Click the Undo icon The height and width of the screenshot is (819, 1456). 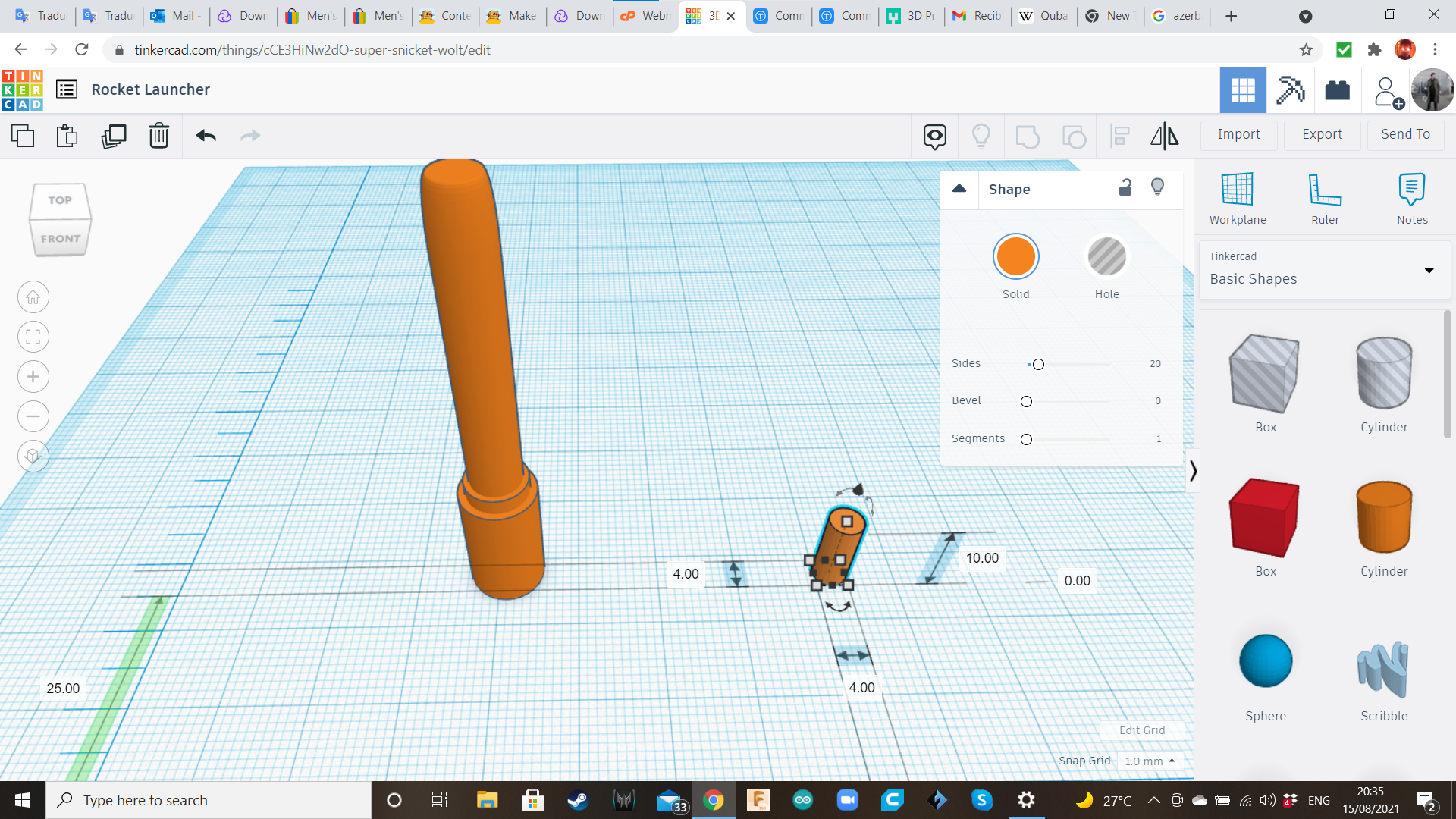point(205,136)
